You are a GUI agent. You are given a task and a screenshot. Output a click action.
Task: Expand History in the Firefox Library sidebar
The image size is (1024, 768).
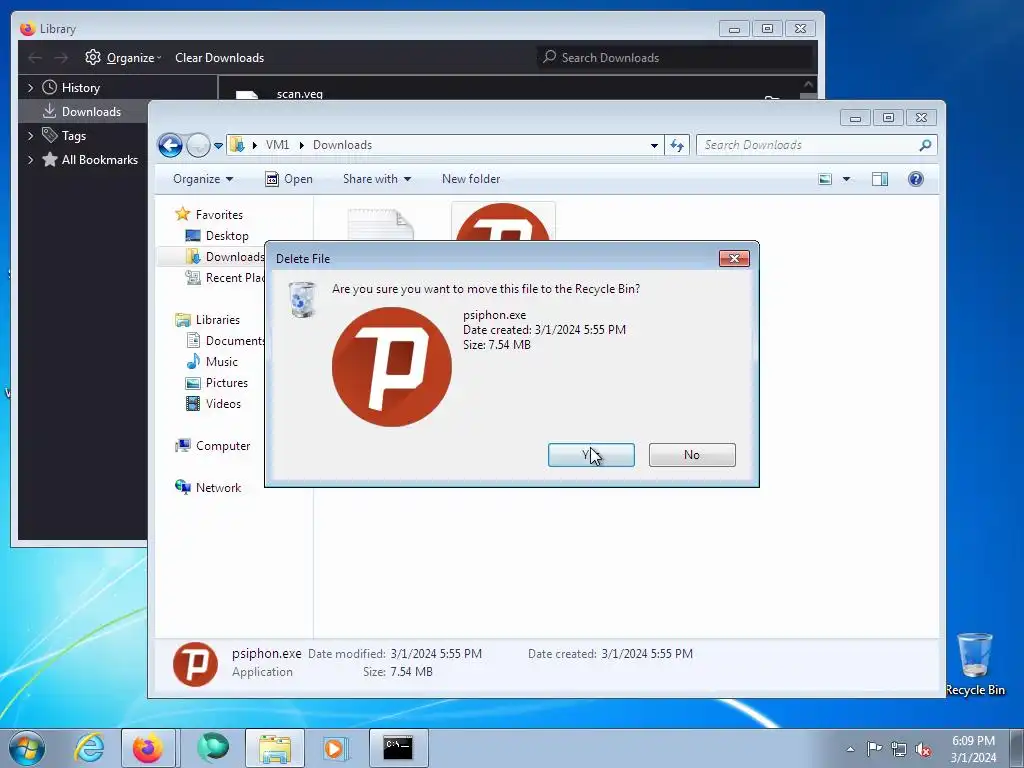pos(30,88)
